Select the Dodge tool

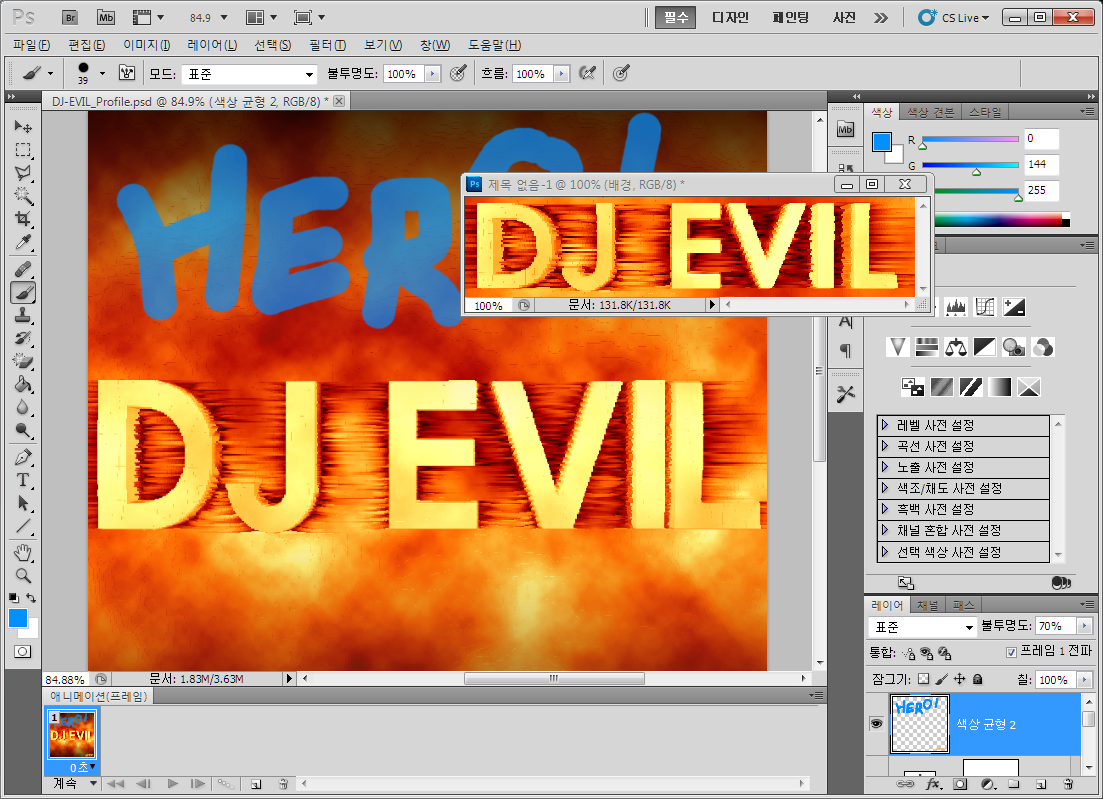click(23, 431)
